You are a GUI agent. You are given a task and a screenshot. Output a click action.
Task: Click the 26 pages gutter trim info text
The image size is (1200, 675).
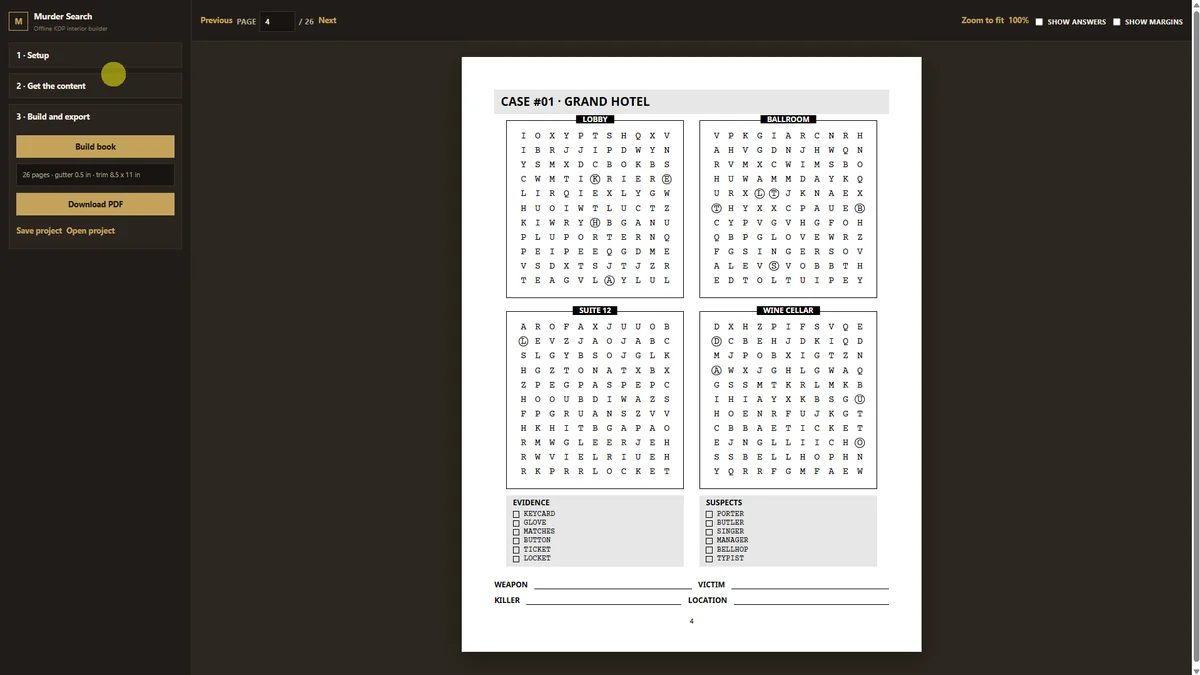click(x=81, y=175)
